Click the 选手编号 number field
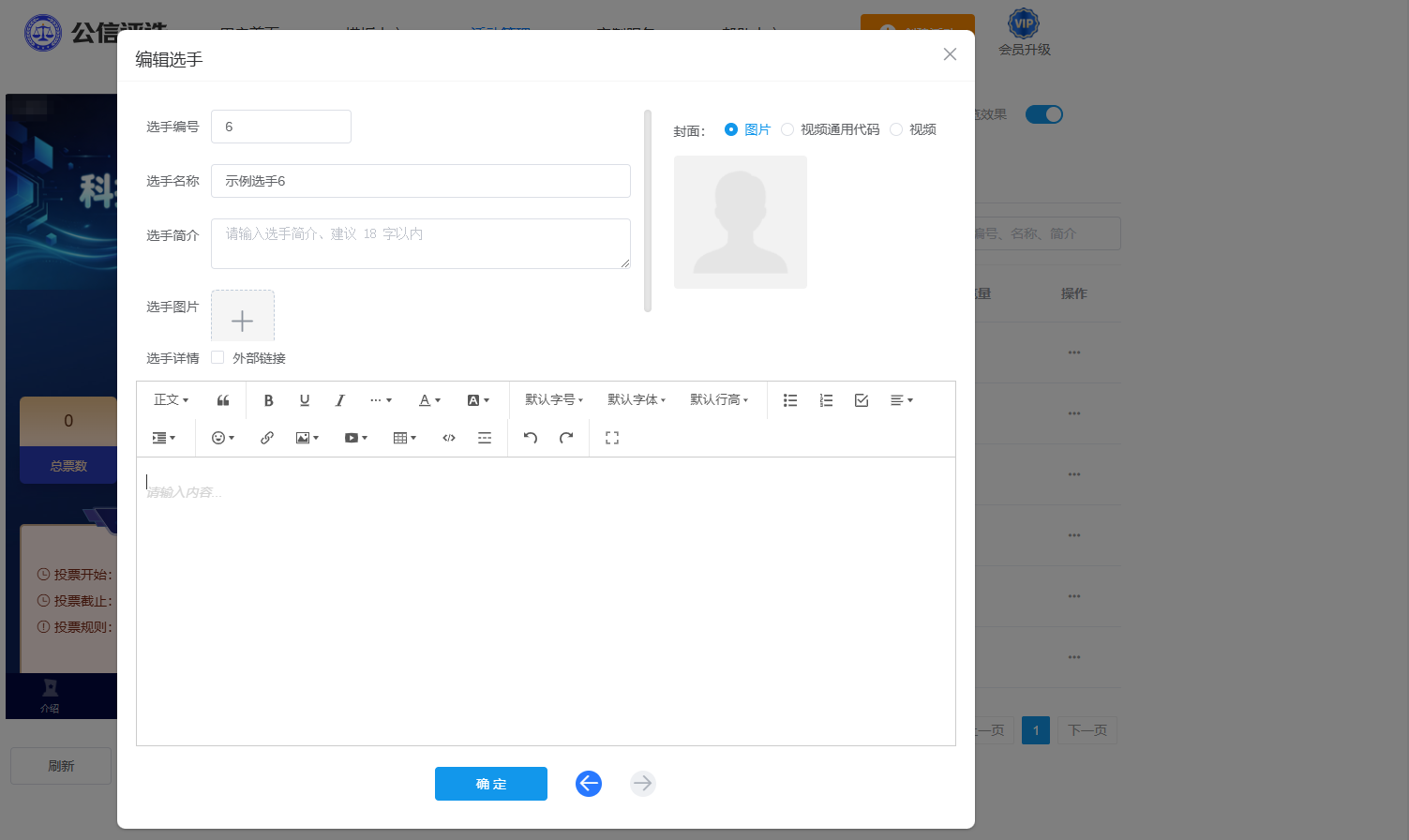This screenshot has width=1409, height=840. pyautogui.click(x=281, y=127)
